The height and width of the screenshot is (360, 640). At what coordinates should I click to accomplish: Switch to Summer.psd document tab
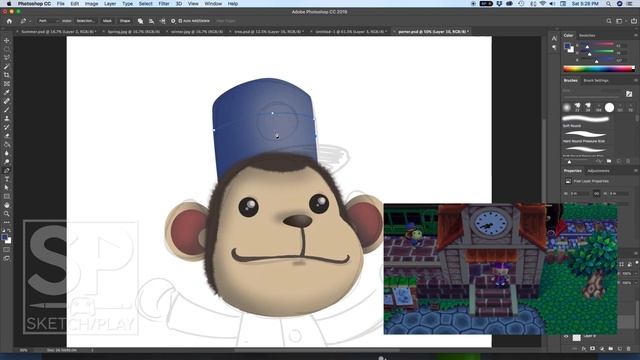tap(57, 31)
